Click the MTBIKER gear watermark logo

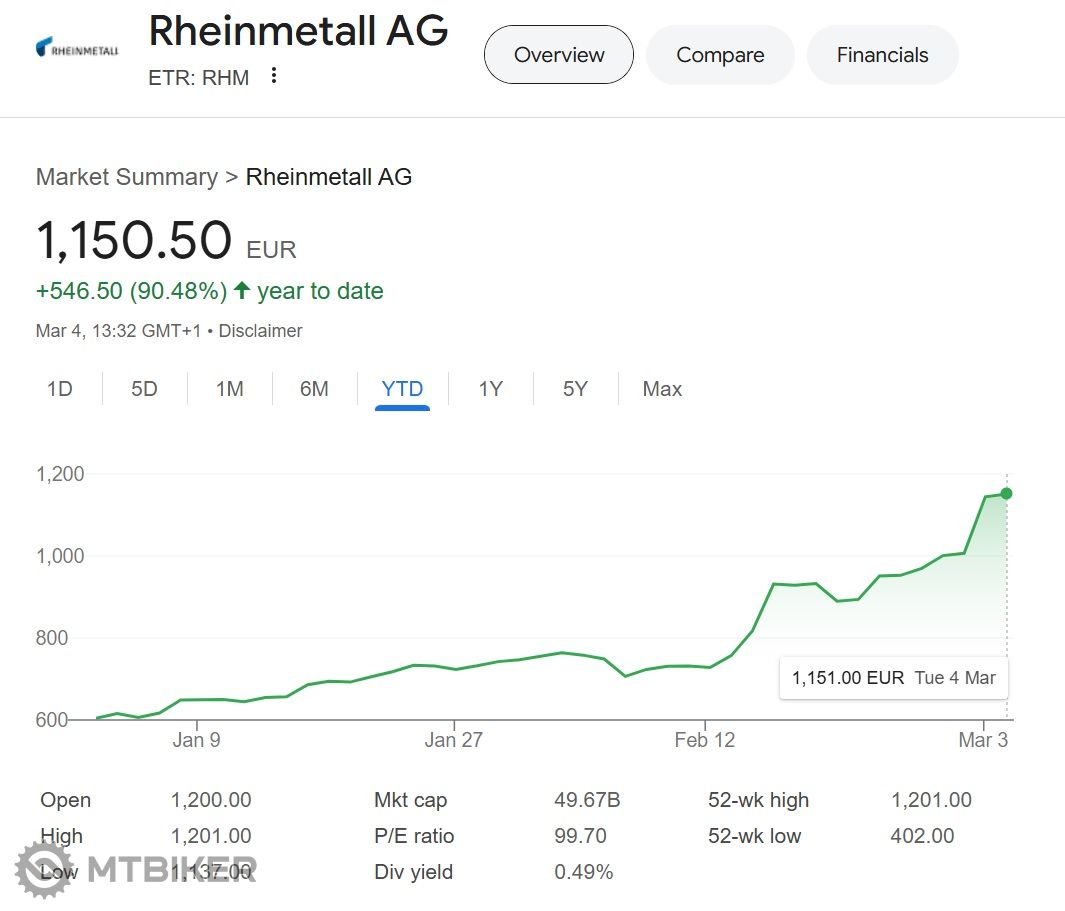[x=43, y=868]
